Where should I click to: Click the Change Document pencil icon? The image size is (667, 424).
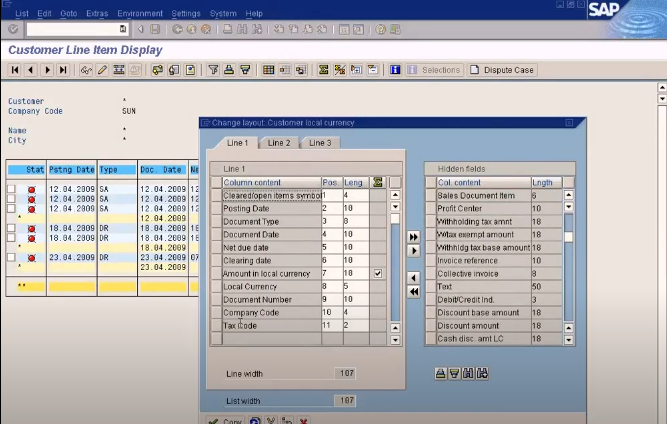[102, 70]
